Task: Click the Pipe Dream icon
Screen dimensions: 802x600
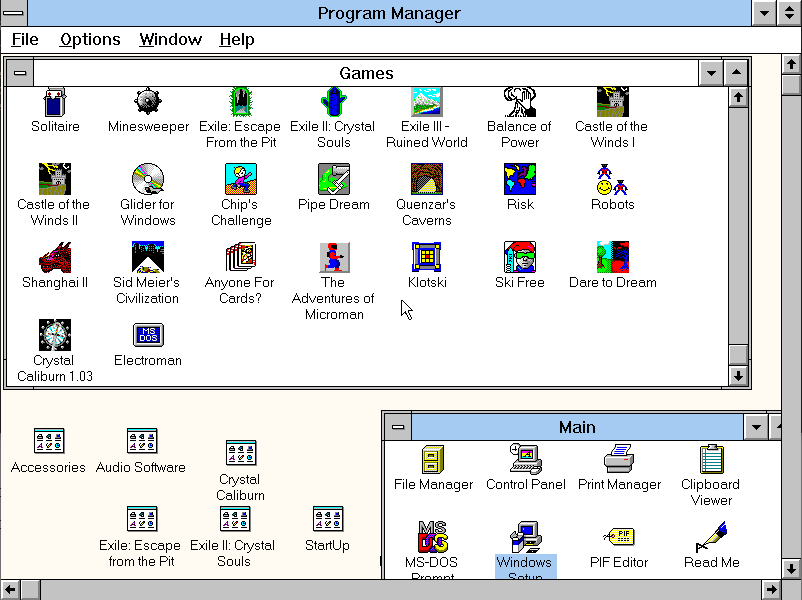Action: pos(333,179)
